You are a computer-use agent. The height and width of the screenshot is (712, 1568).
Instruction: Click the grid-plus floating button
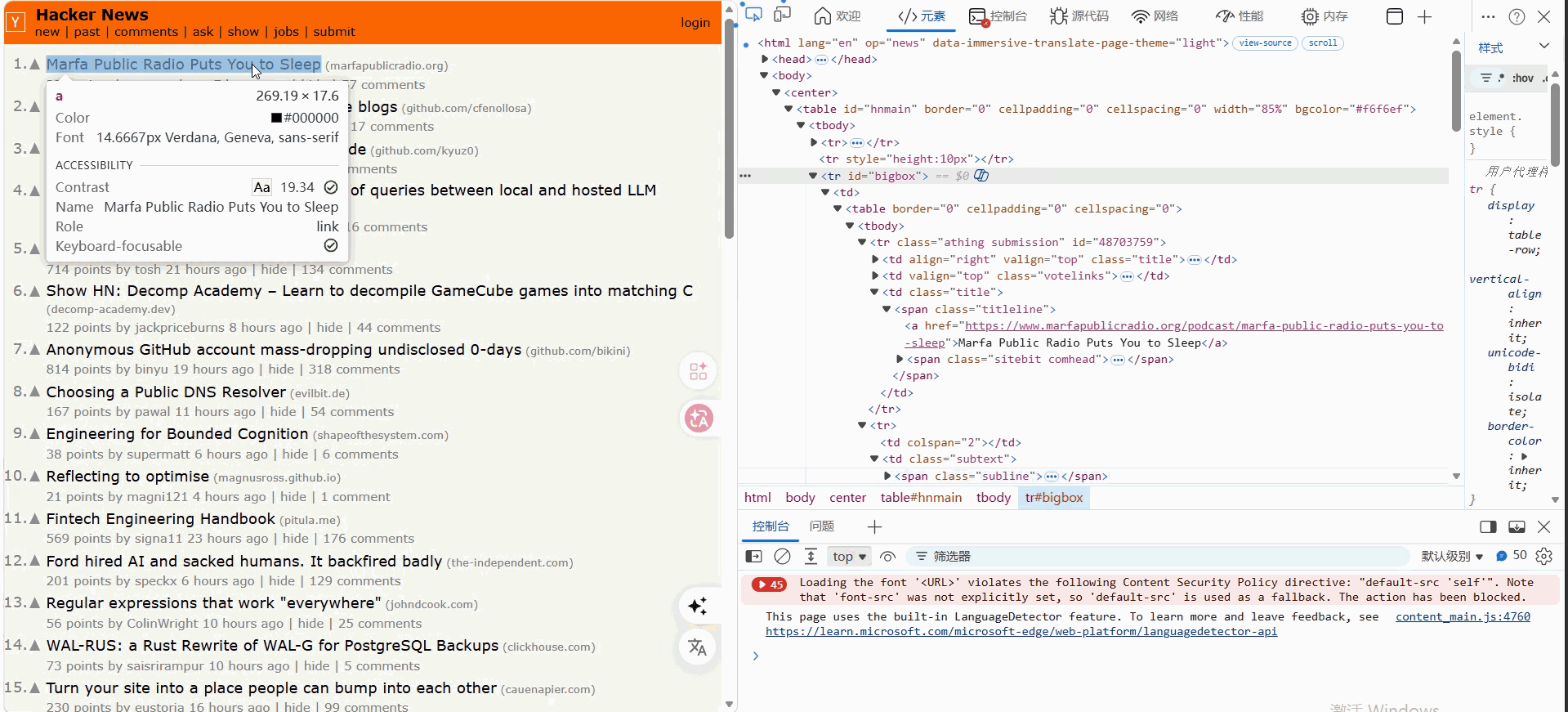pyautogui.click(x=699, y=371)
